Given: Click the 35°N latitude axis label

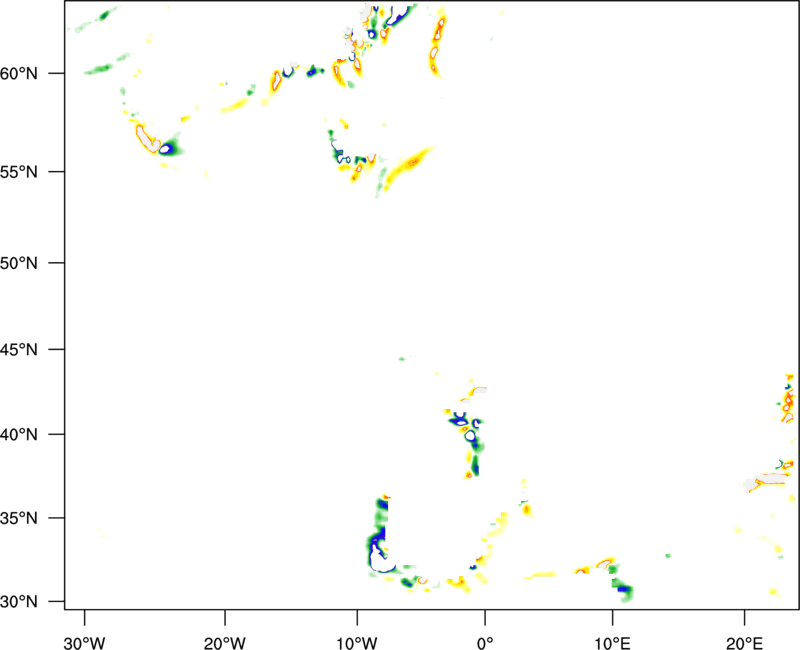Looking at the screenshot, I should point(19,518).
